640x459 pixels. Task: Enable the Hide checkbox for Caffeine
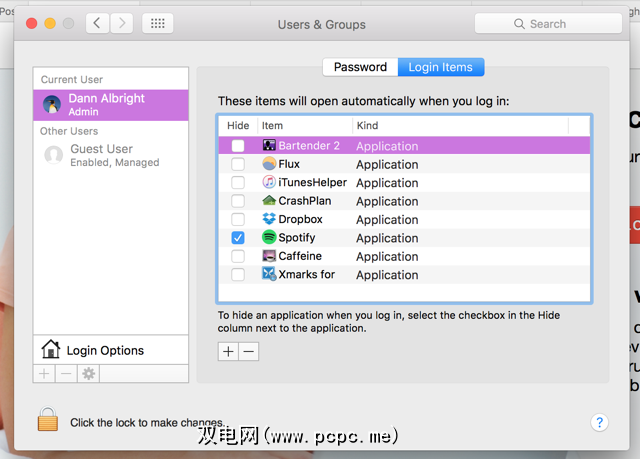tap(237, 256)
